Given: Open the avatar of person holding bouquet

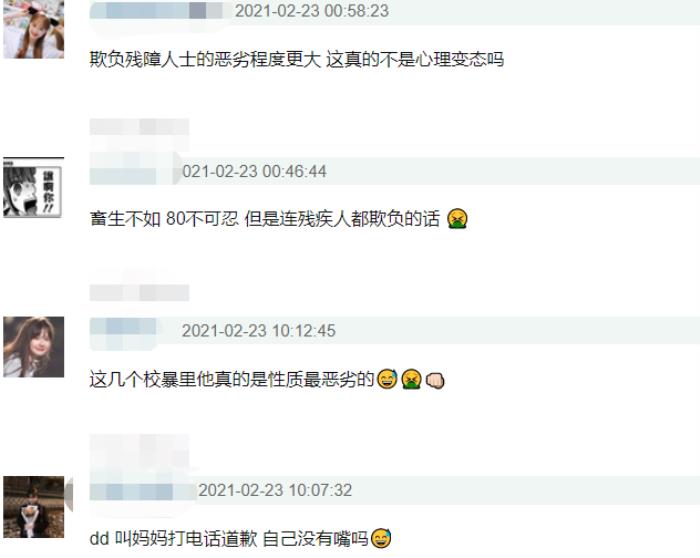Looking at the screenshot, I should [x=33, y=507].
